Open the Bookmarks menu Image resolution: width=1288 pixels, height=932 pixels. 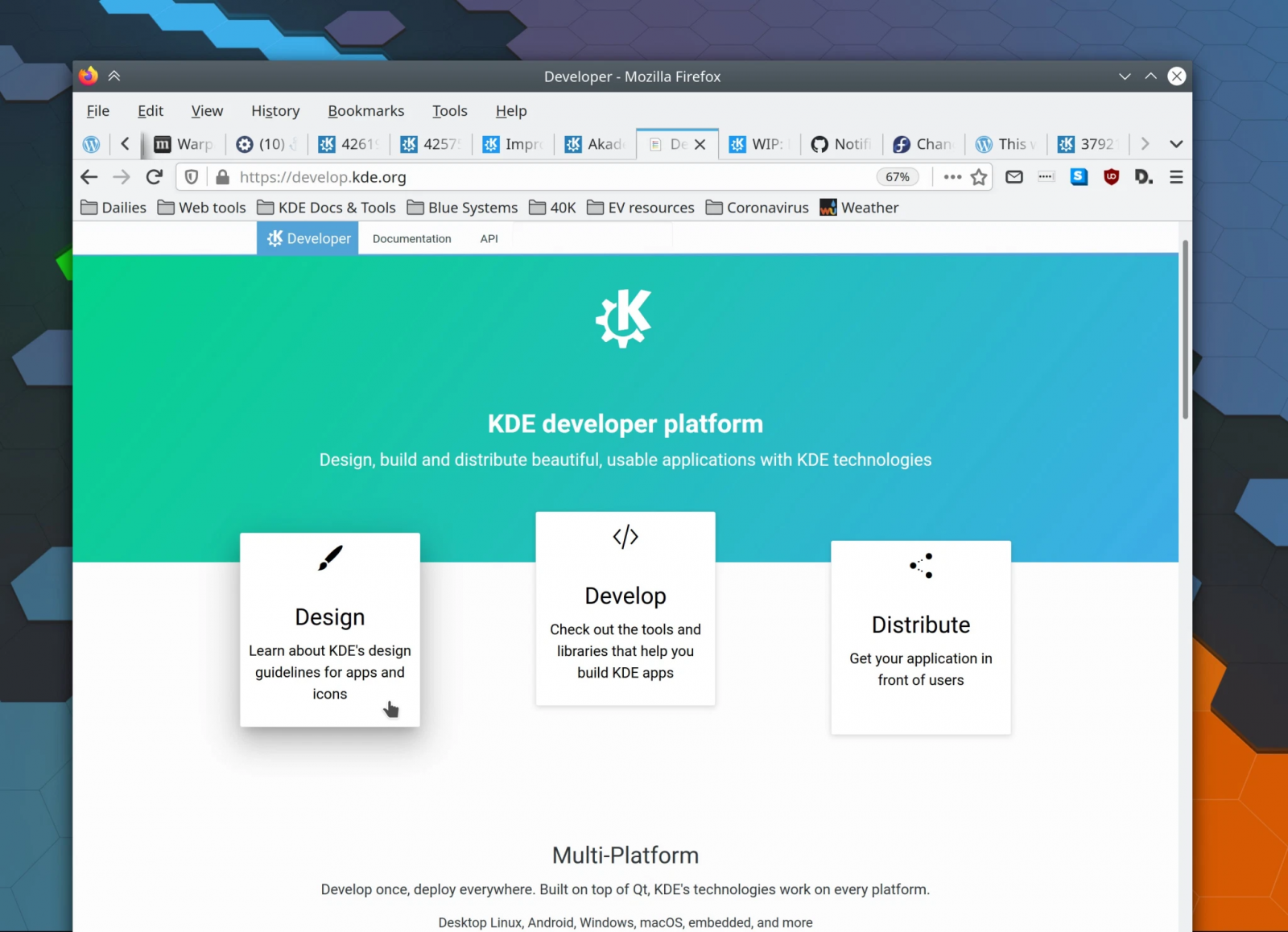pos(366,111)
